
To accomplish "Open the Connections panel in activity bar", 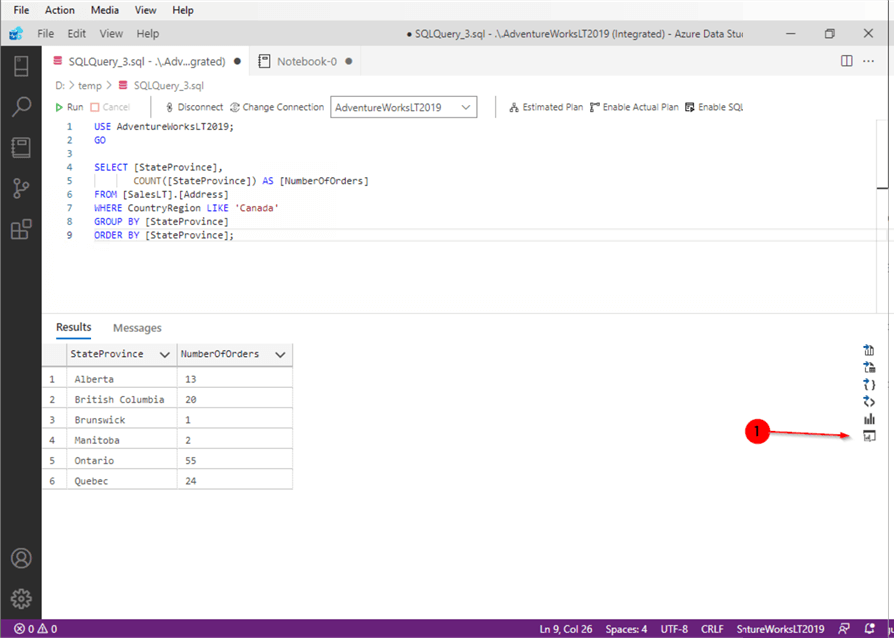I will 20,67.
